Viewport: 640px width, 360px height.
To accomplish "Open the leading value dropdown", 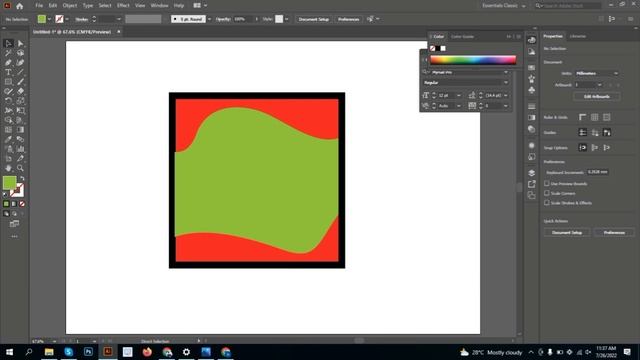I will [506, 96].
